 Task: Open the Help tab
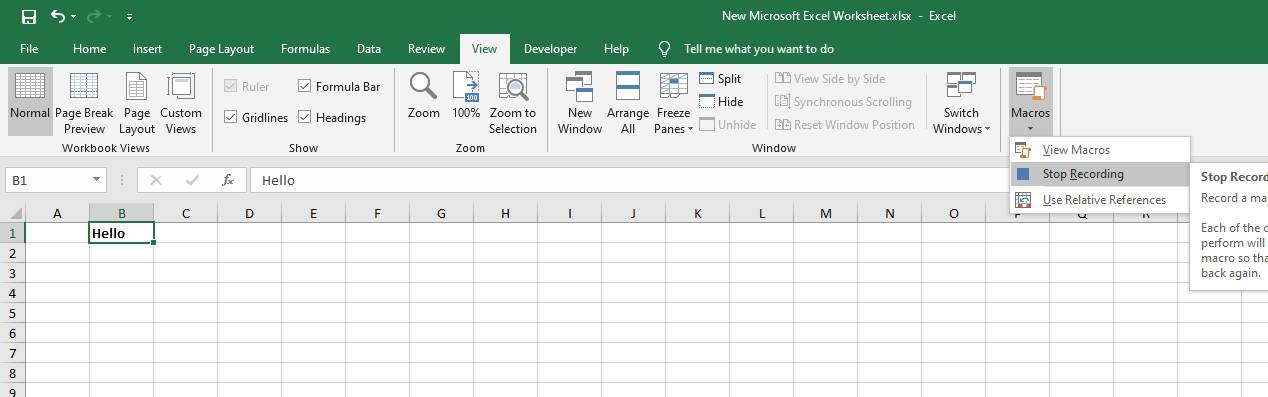(617, 48)
